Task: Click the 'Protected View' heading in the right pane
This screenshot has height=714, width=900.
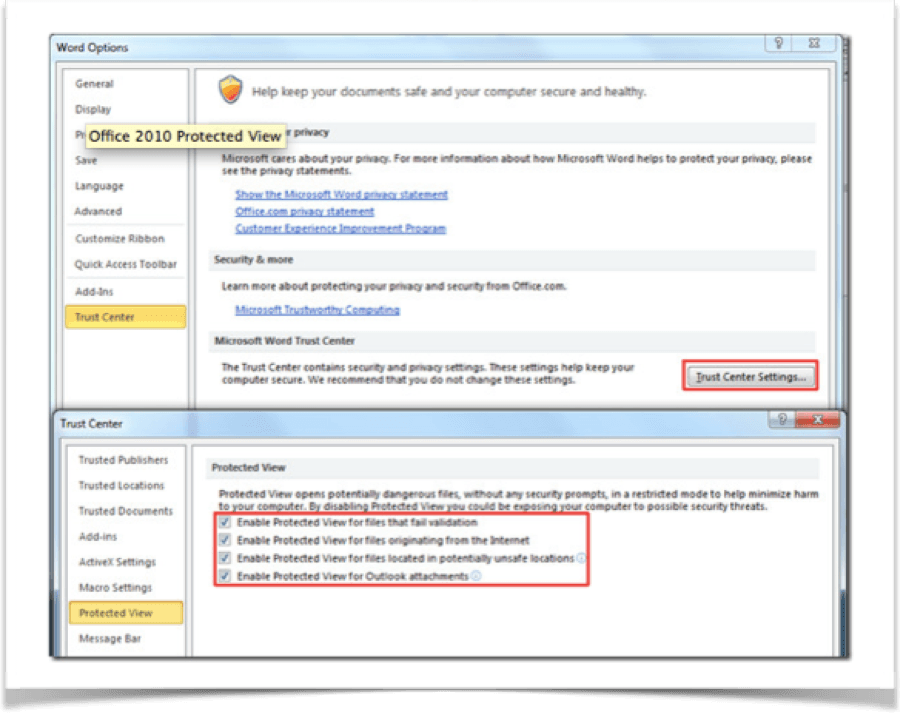Action: (249, 468)
